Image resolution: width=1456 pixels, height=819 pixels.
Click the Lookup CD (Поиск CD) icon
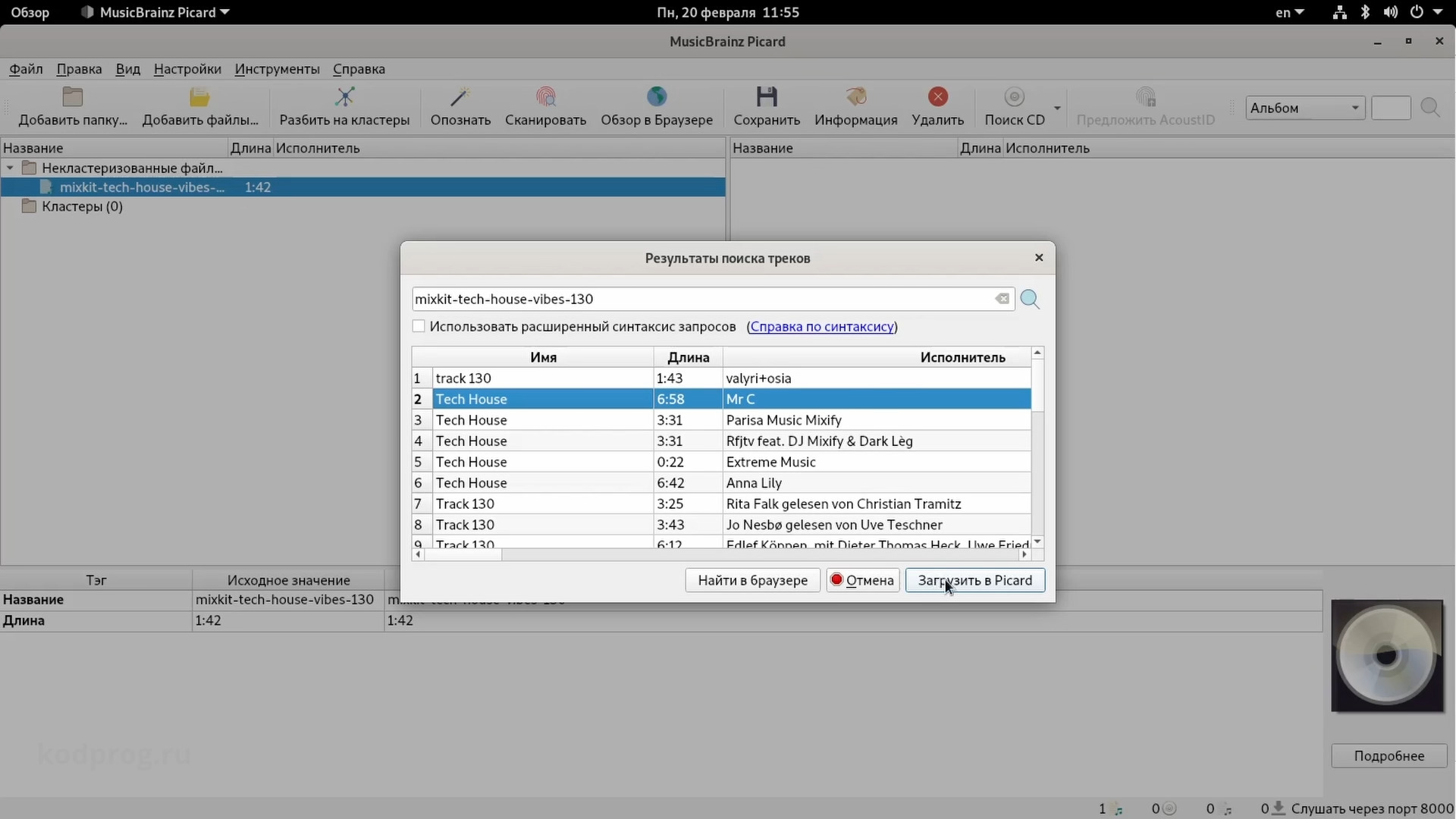click(1014, 97)
